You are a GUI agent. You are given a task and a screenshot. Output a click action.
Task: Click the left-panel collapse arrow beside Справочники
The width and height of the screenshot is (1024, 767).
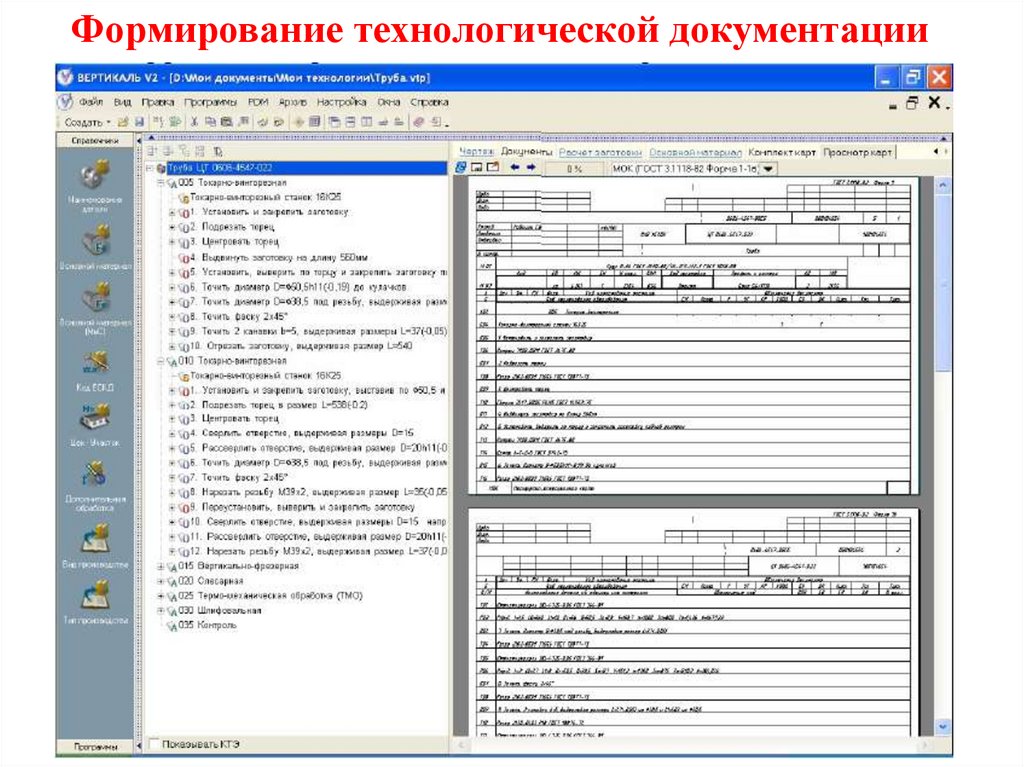[x=139, y=140]
